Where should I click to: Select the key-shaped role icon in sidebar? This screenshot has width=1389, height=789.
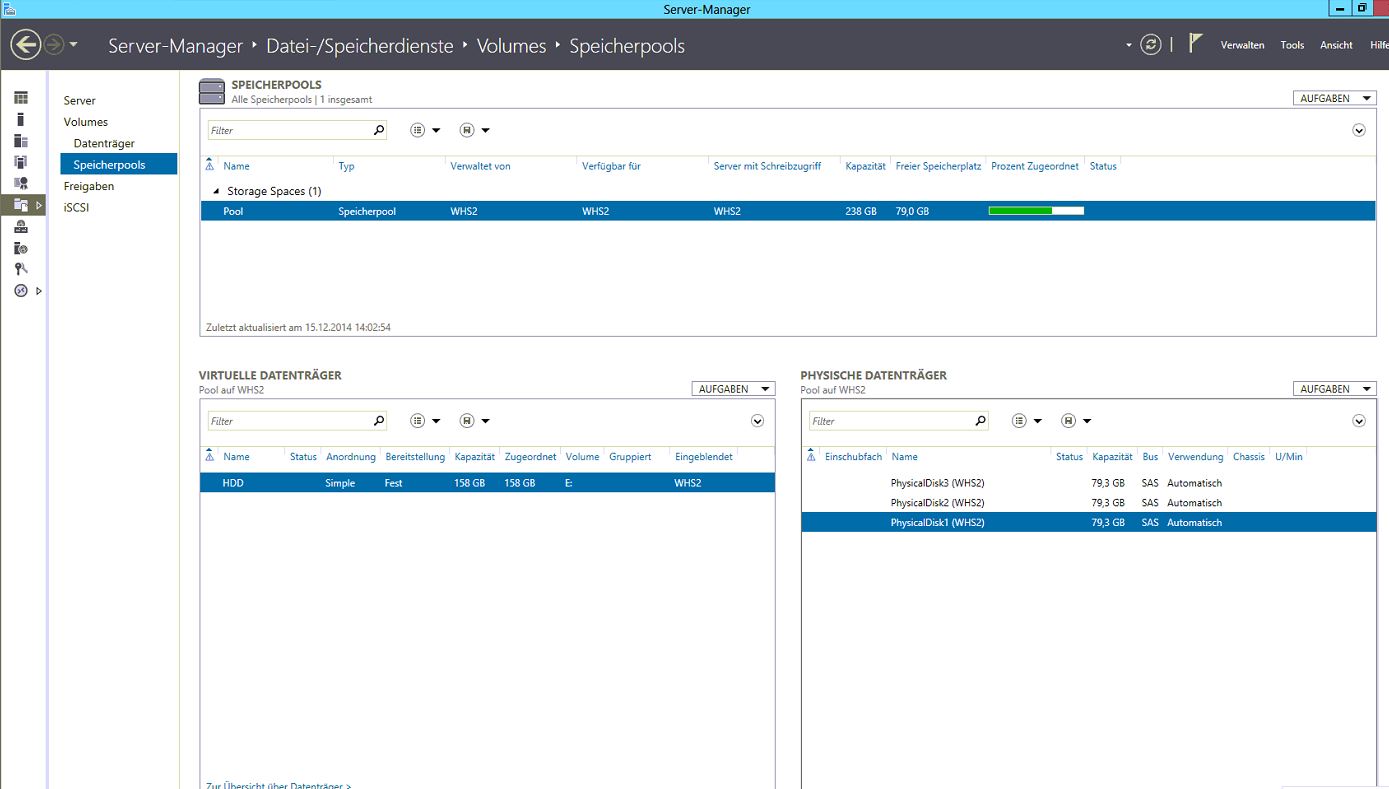21,269
